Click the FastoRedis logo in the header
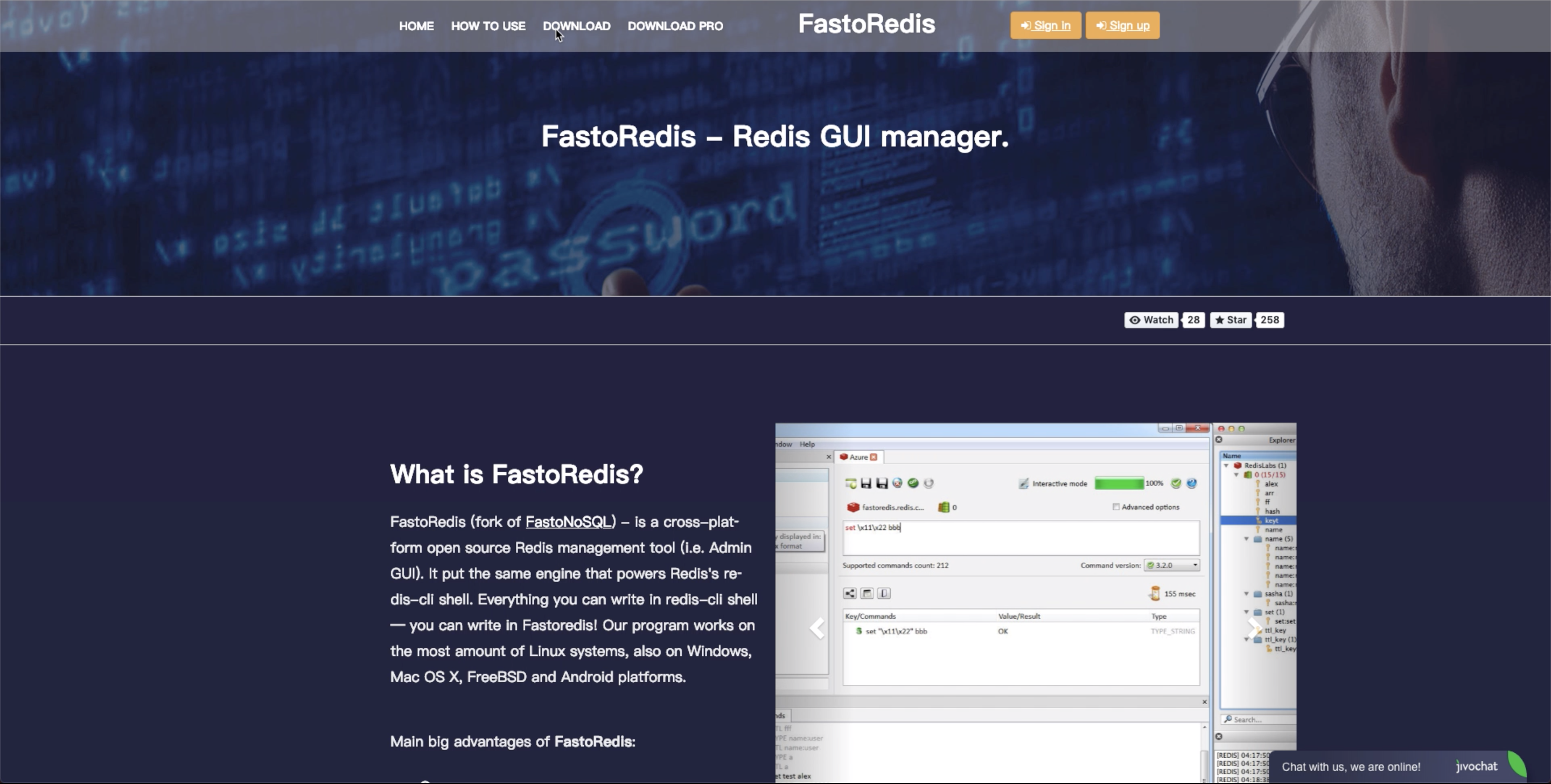This screenshot has height=784, width=1551. [x=867, y=24]
